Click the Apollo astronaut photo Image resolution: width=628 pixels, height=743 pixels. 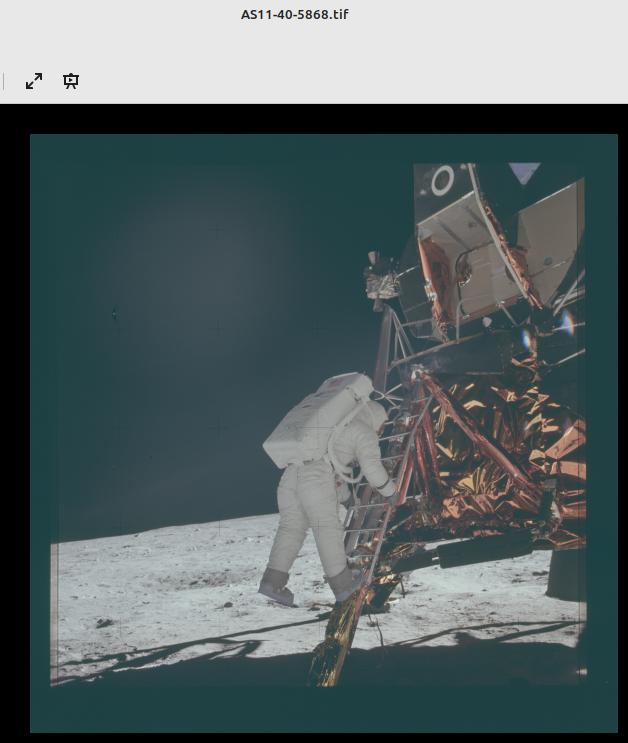click(324, 433)
